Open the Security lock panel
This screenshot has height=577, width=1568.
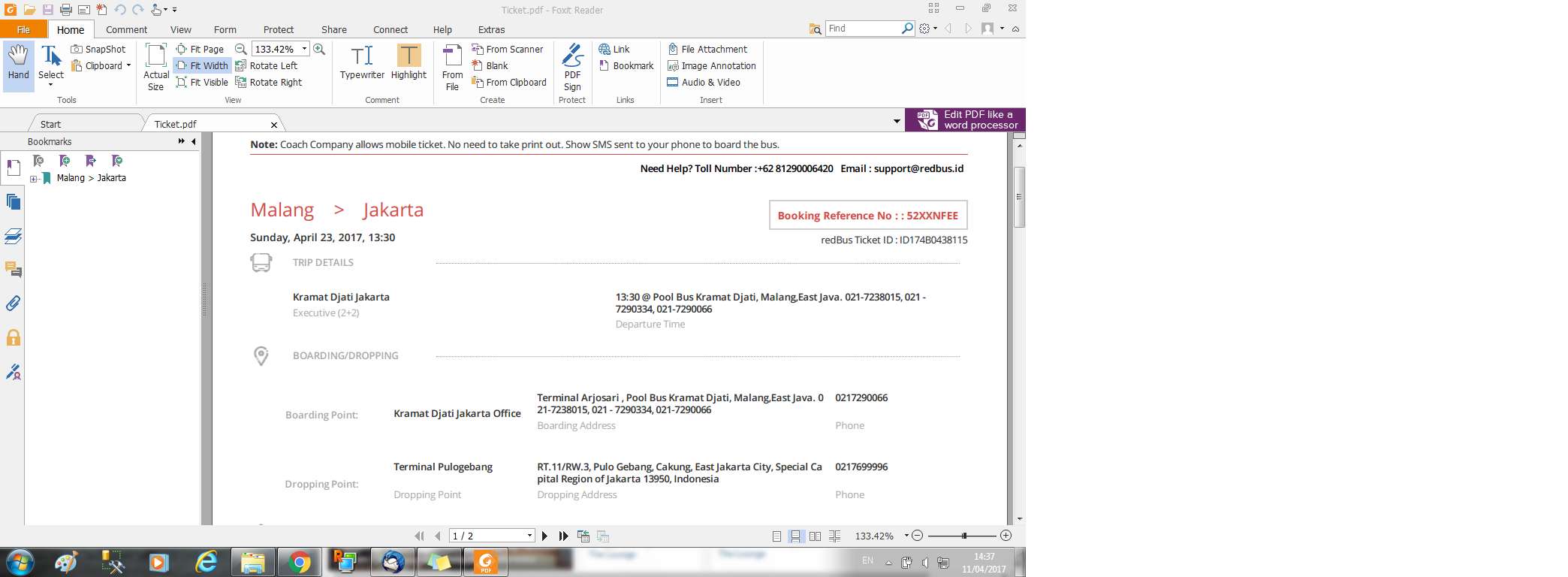[13, 337]
